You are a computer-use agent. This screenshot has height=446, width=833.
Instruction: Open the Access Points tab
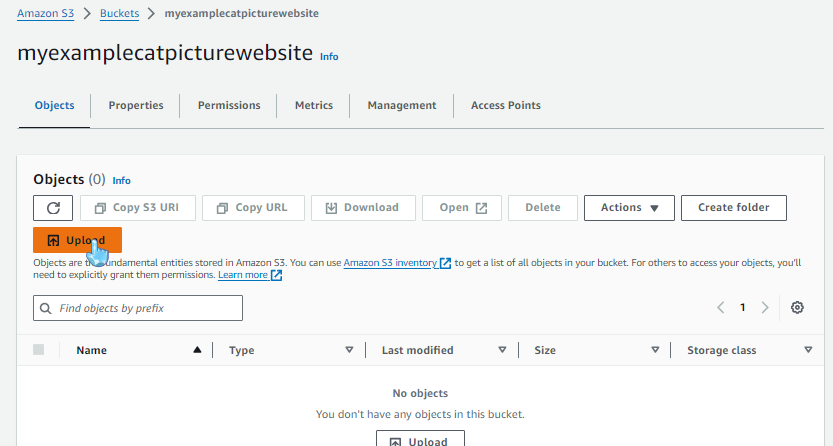(506, 105)
